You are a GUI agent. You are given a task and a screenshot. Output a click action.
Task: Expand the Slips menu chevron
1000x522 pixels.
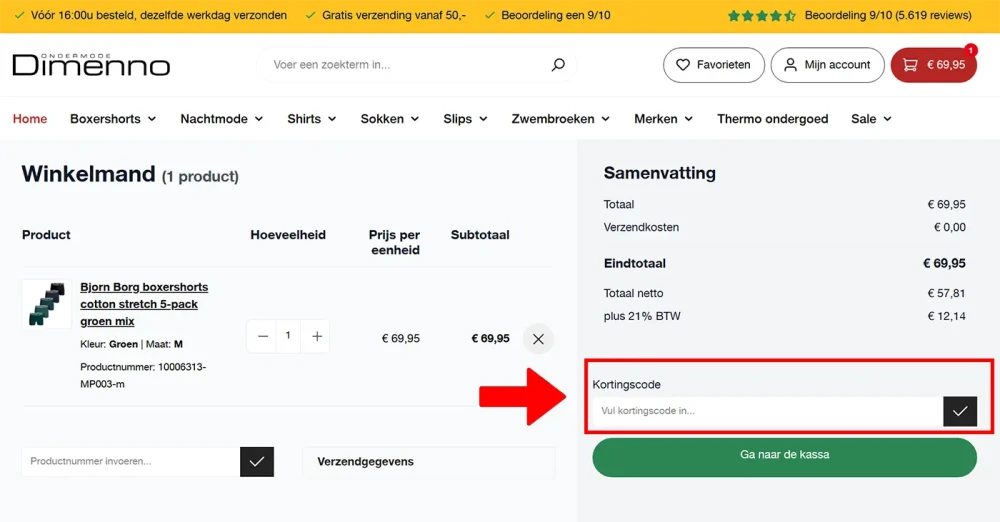click(x=483, y=119)
